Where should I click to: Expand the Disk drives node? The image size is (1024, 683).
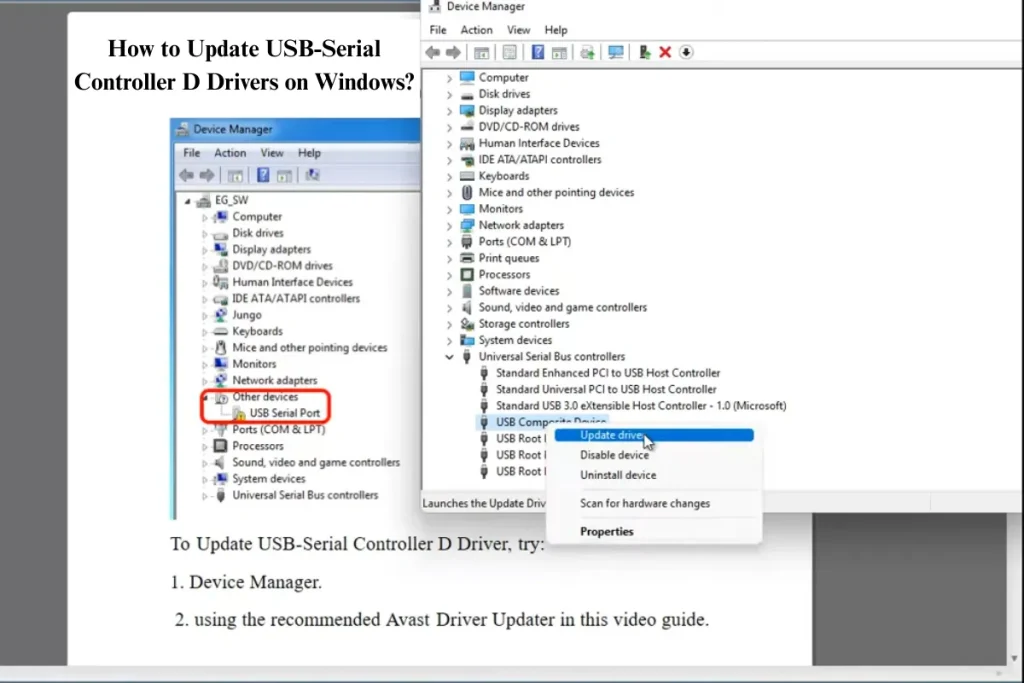tap(449, 94)
